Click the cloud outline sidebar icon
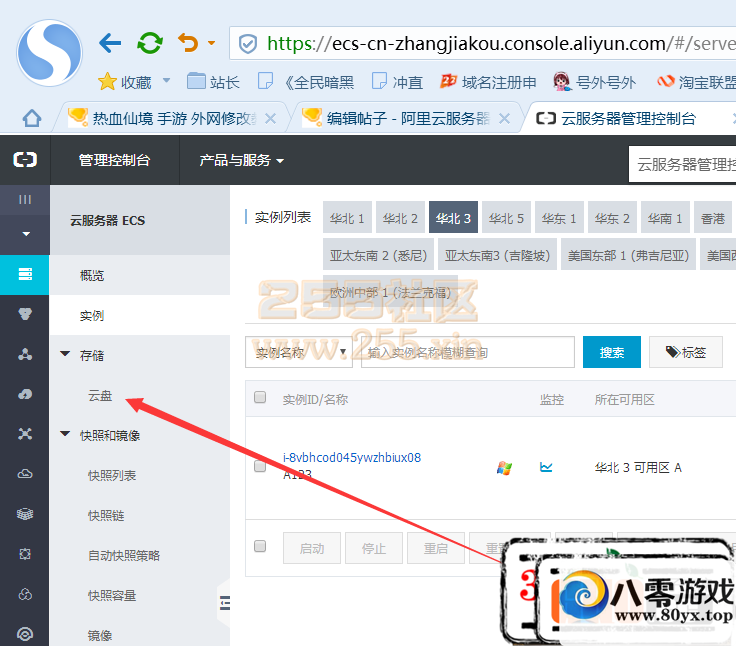 [25, 474]
